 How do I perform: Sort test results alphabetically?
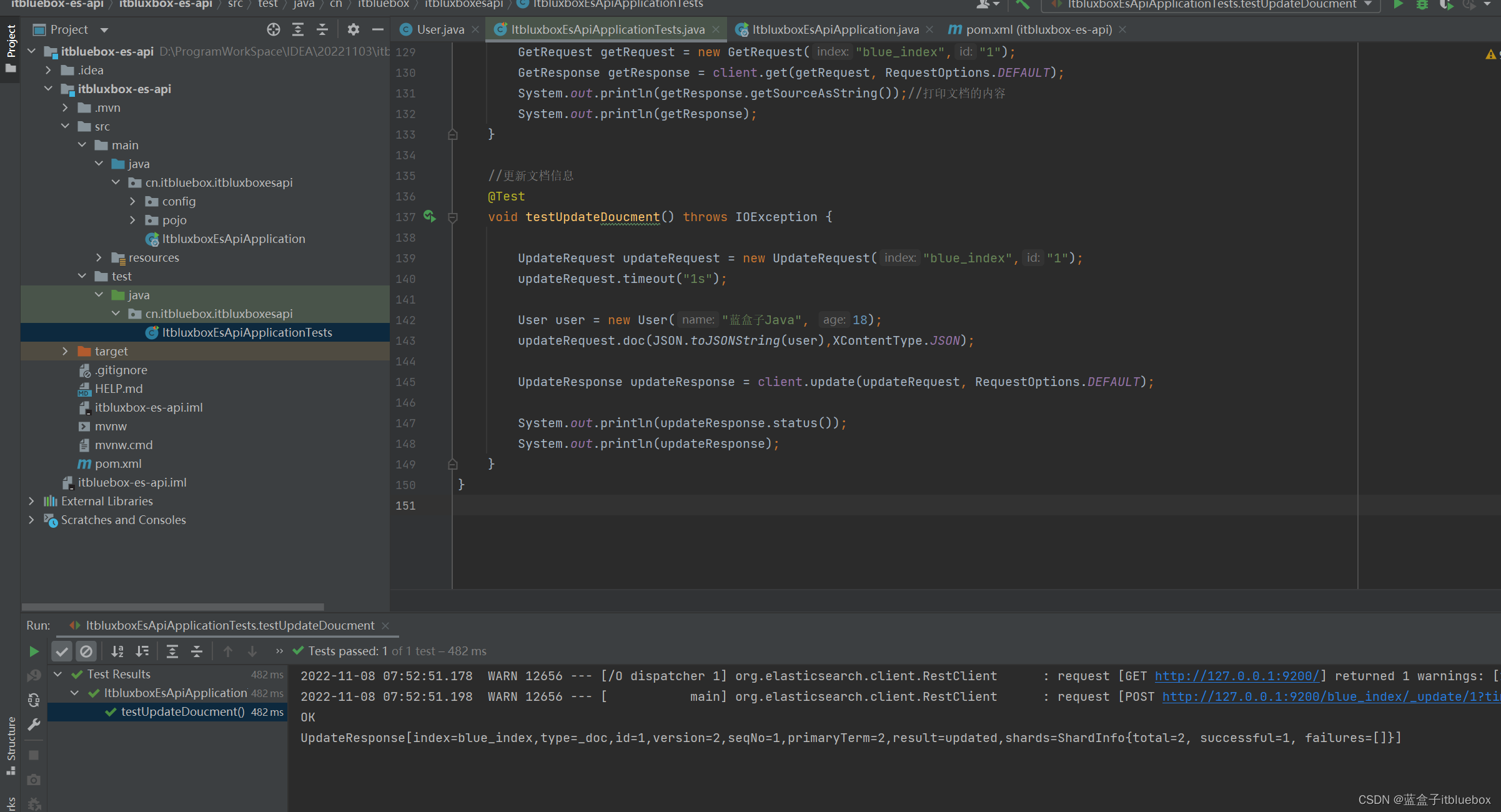[x=117, y=651]
